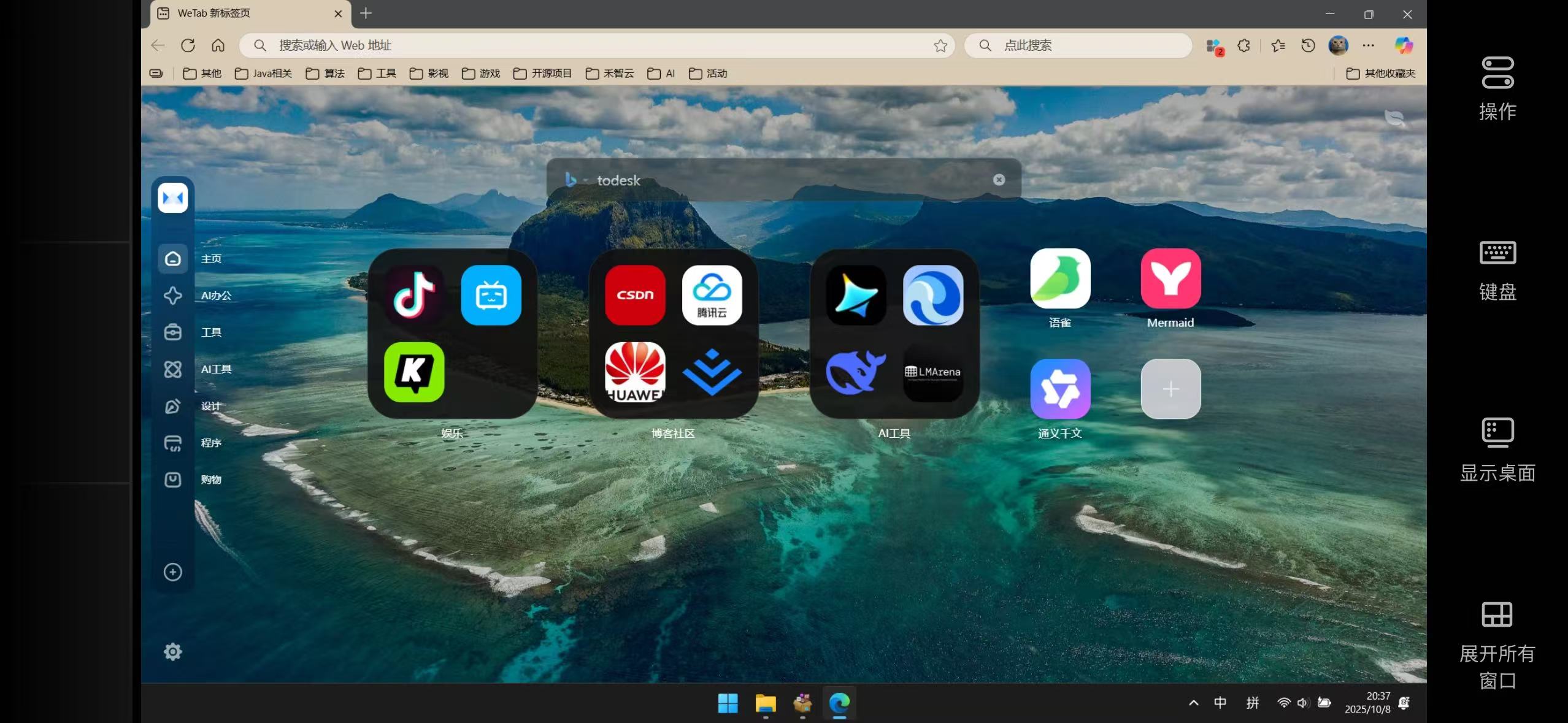Open WeTab settings gear
The height and width of the screenshot is (723, 1568).
(173, 651)
